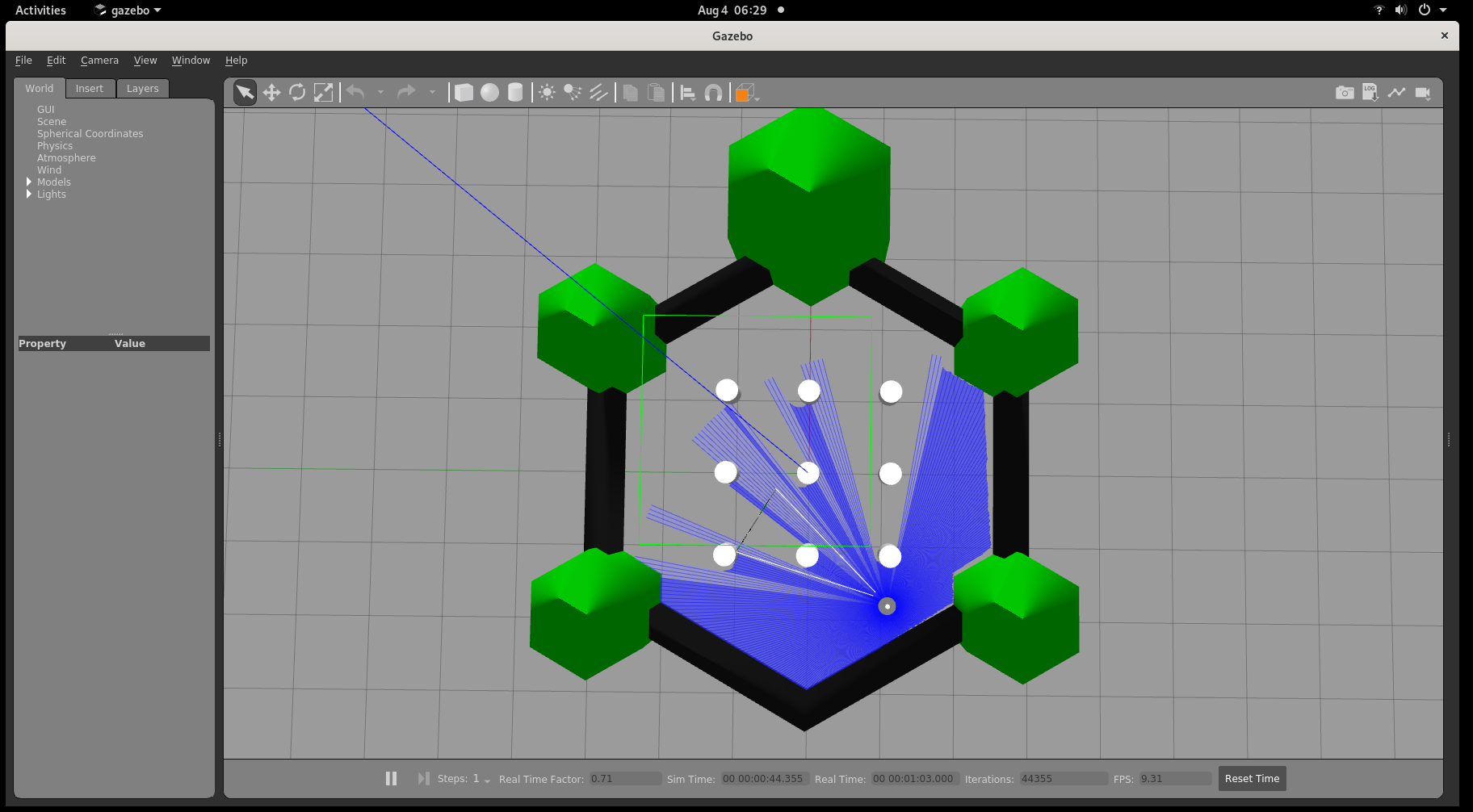Open the plot window icon
Image resolution: width=1473 pixels, height=812 pixels.
pos(1396,93)
